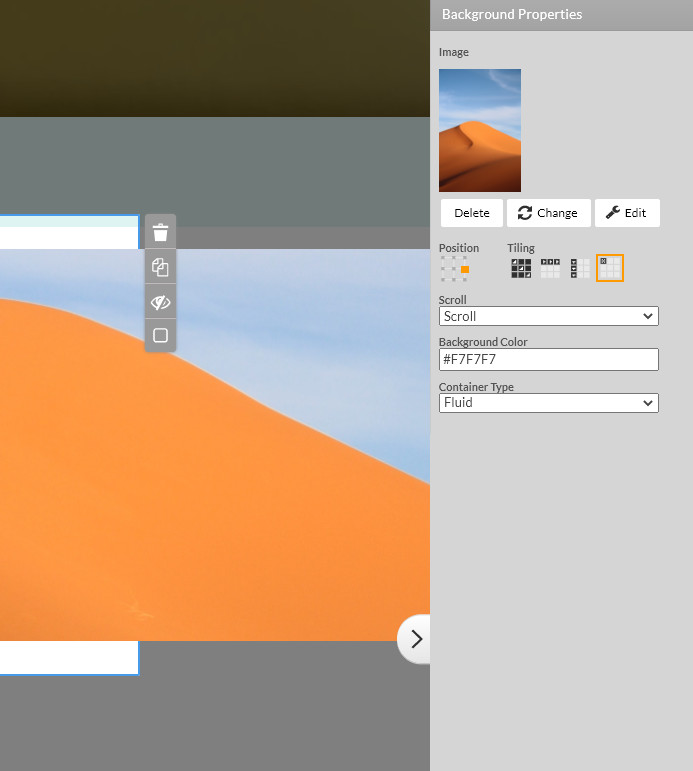
Task: Open the image editor with the Edit button
Action: click(627, 213)
